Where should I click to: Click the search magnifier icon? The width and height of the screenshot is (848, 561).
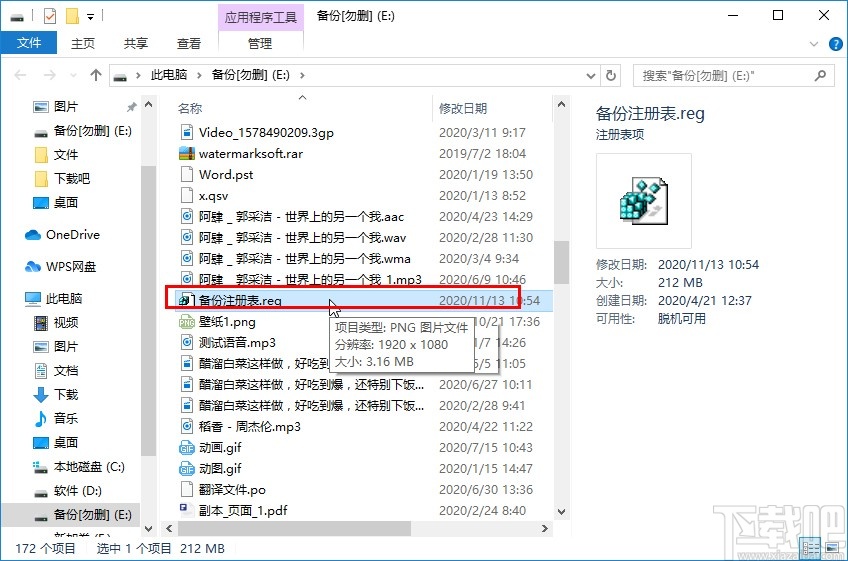(820, 75)
